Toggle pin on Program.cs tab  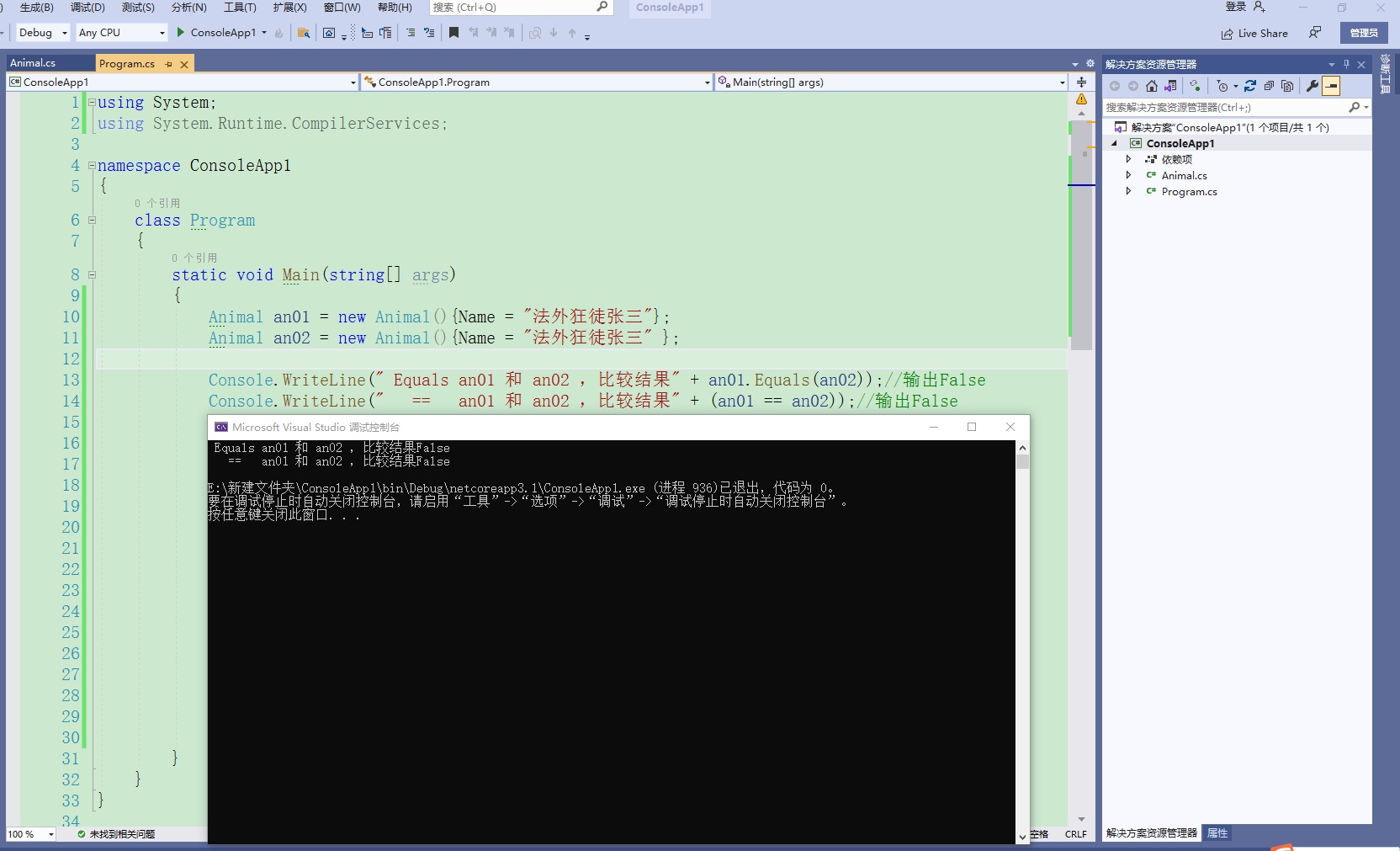click(x=169, y=64)
